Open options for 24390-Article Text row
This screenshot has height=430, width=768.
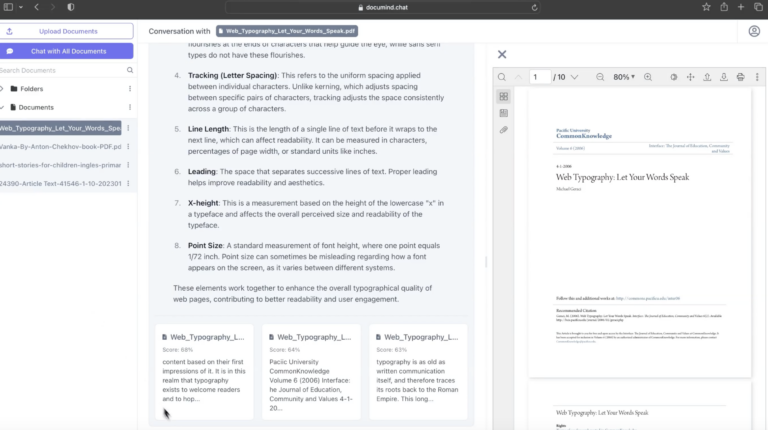point(128,184)
